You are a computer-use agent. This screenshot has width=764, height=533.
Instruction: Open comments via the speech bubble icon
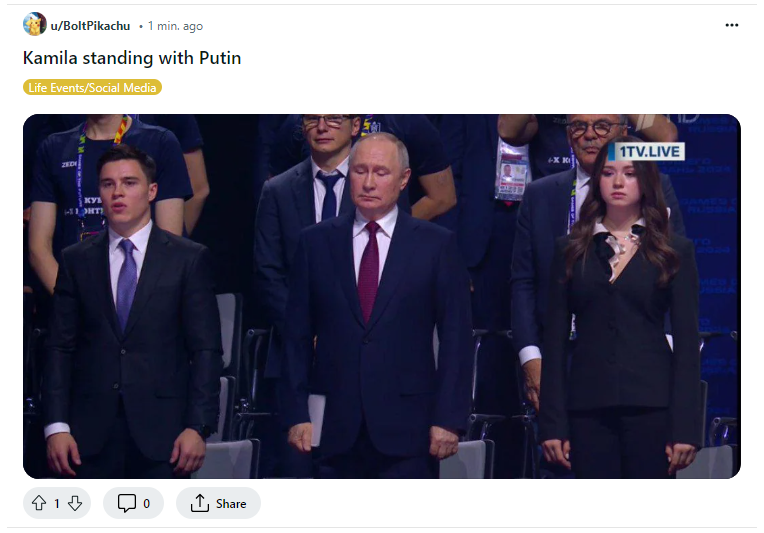click(x=127, y=503)
